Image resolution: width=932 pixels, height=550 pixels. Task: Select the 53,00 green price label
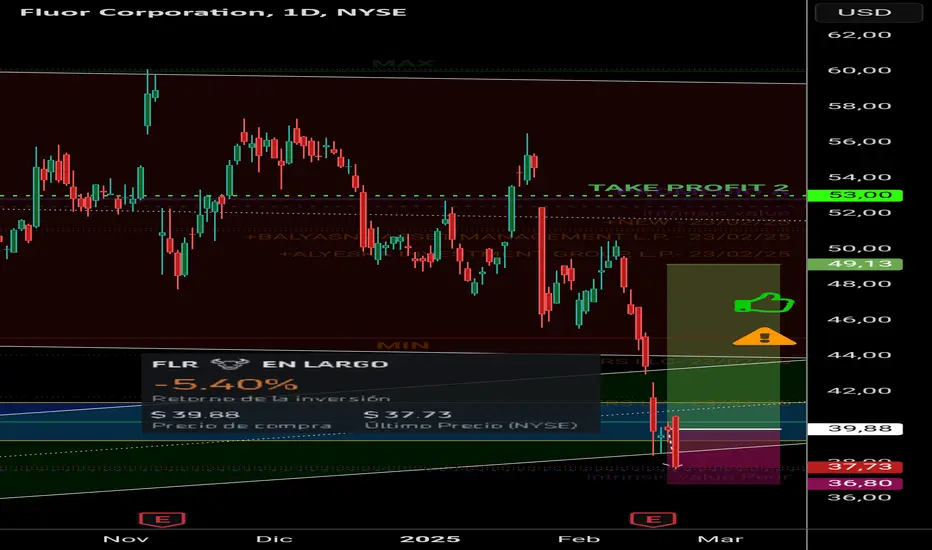tap(855, 195)
